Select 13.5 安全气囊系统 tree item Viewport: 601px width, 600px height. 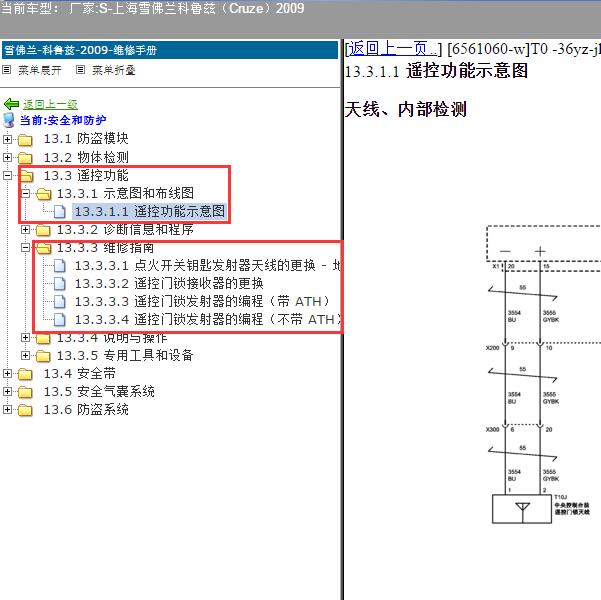[99, 392]
